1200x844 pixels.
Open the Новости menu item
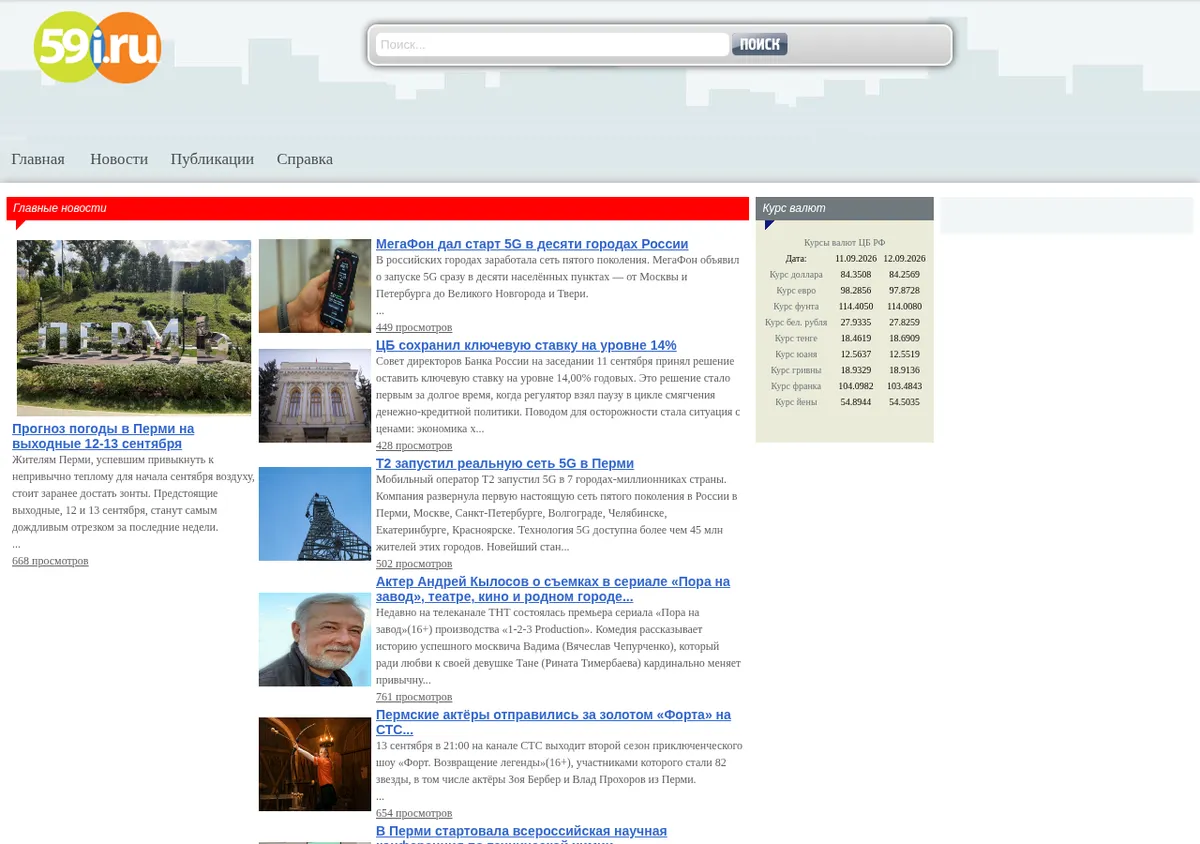(119, 159)
